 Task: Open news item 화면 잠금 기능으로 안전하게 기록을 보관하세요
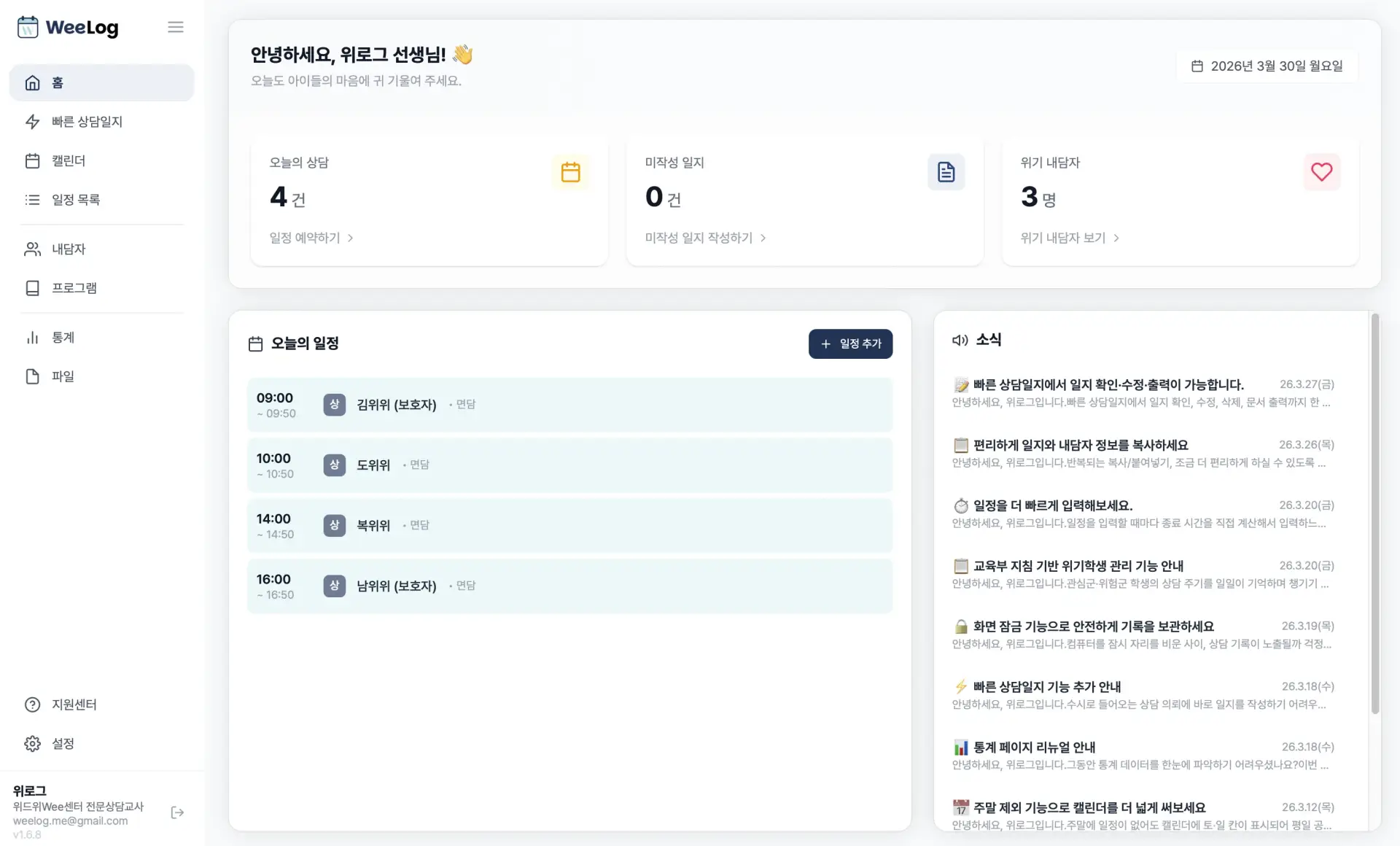point(1092,626)
